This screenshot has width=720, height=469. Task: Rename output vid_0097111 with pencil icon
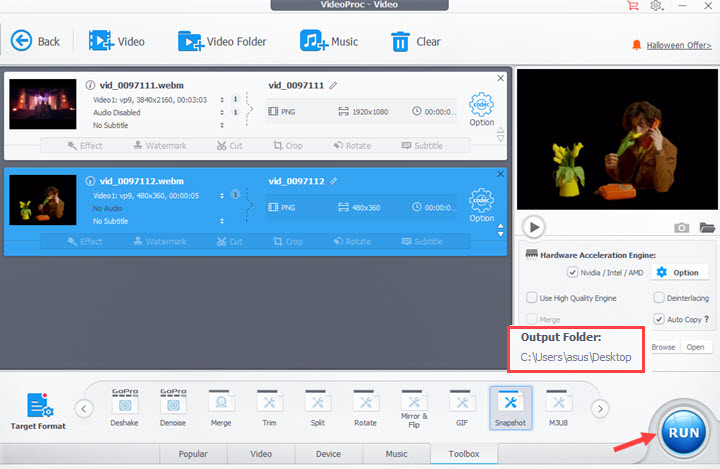pos(333,85)
